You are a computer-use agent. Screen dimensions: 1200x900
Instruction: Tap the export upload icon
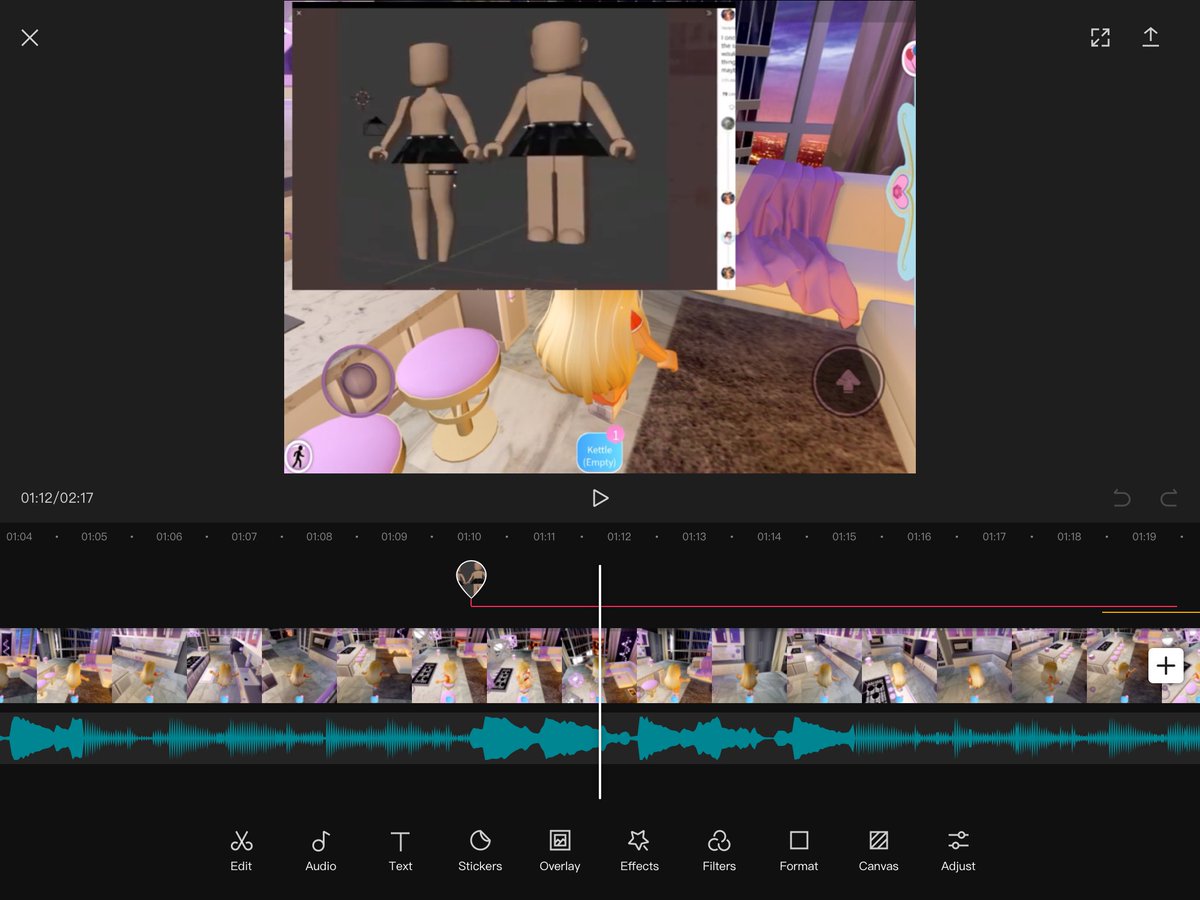pos(1150,37)
